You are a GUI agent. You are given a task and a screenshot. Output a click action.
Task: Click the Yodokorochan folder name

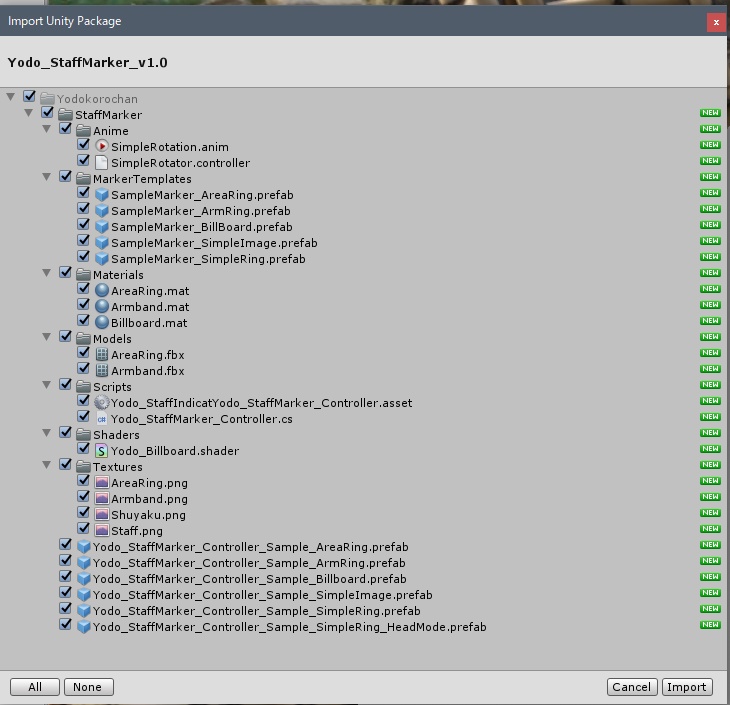pyautogui.click(x=97, y=99)
